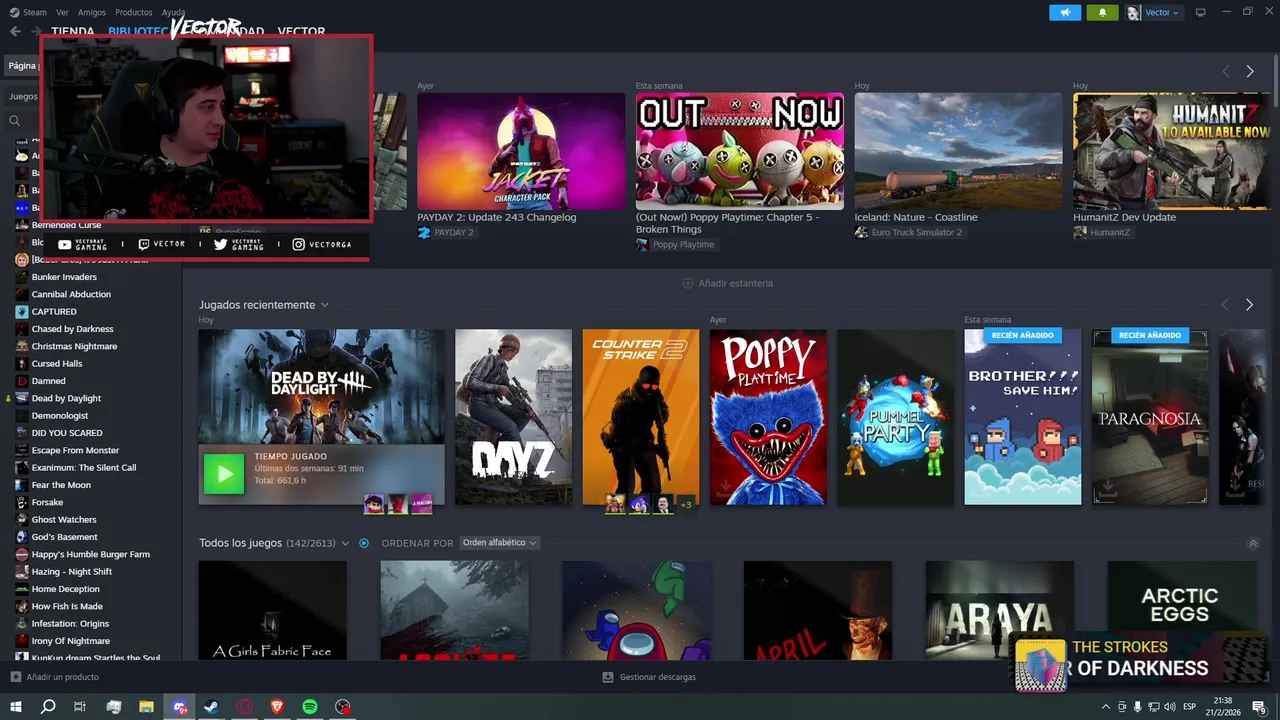Image resolution: width=1280 pixels, height=720 pixels.
Task: Open the Brother!!! Save Him! cover
Action: [x=1022, y=417]
